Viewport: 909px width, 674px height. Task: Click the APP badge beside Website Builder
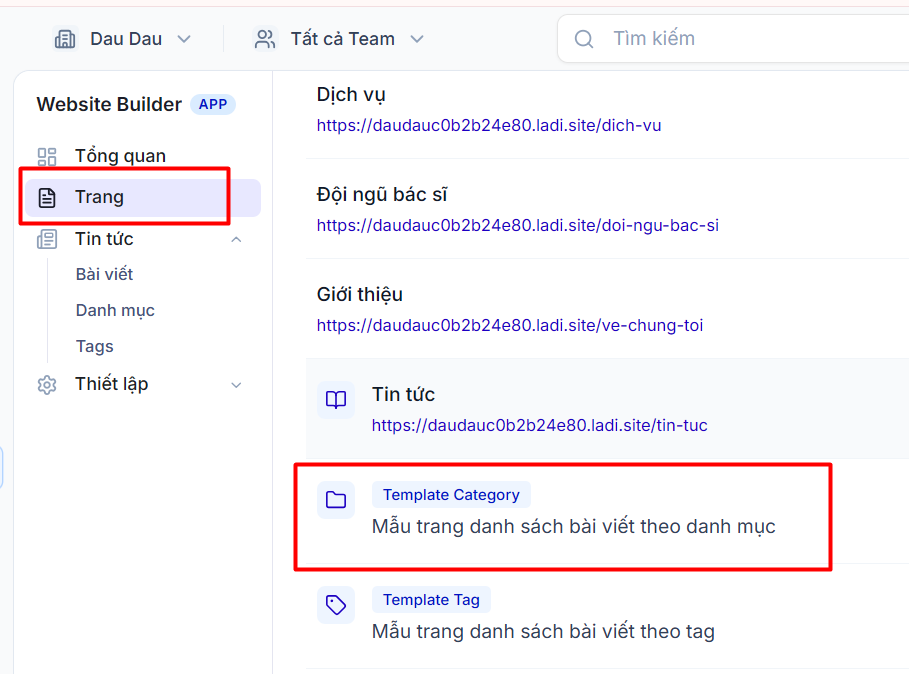213,104
